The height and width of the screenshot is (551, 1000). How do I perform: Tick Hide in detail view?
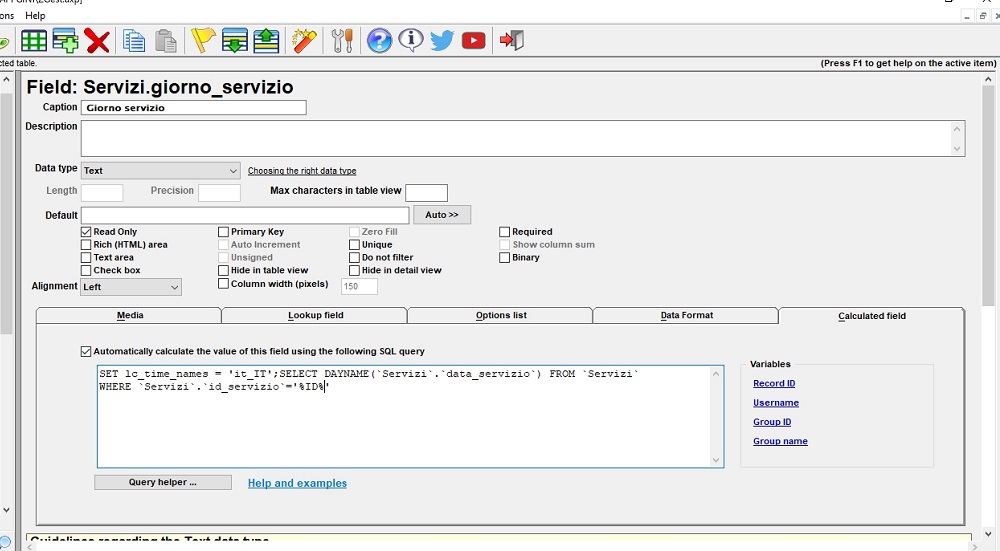coord(355,270)
